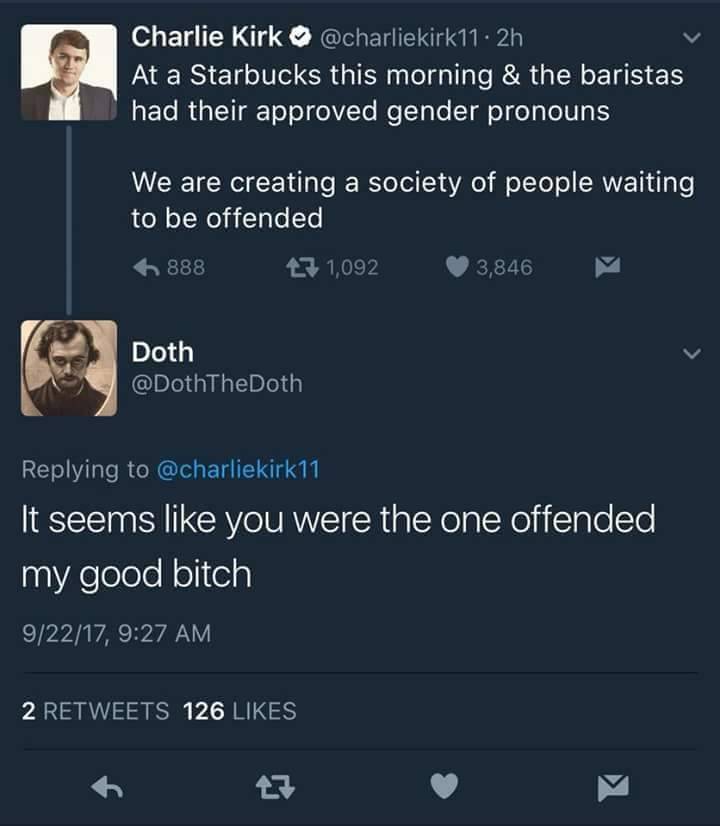The image size is (720, 826).
Task: Click the verified badge beside Charlie Kirk
Action: [299, 39]
